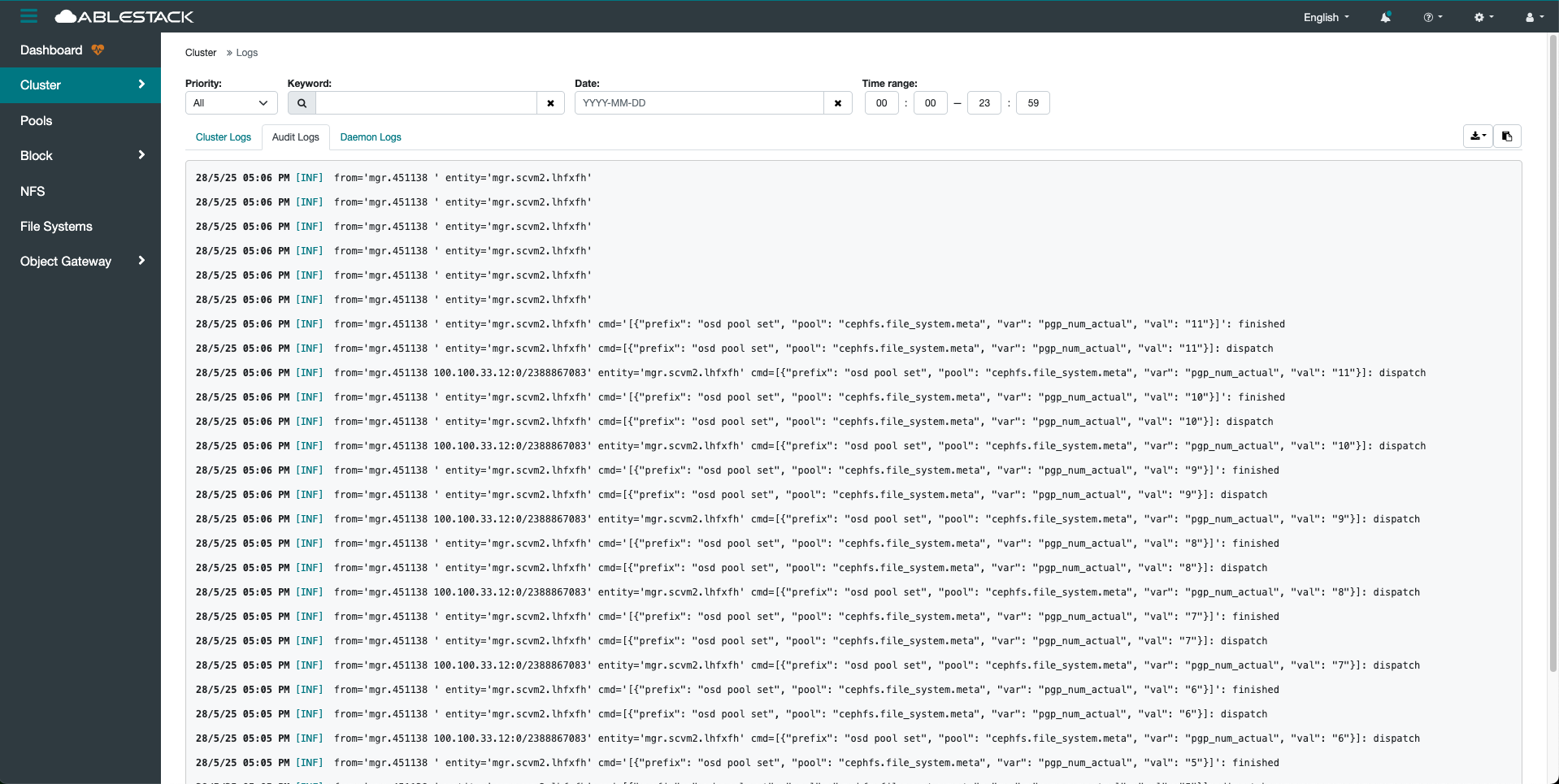Open the user profile menu
This screenshot has width=1559, height=784.
coord(1534,17)
